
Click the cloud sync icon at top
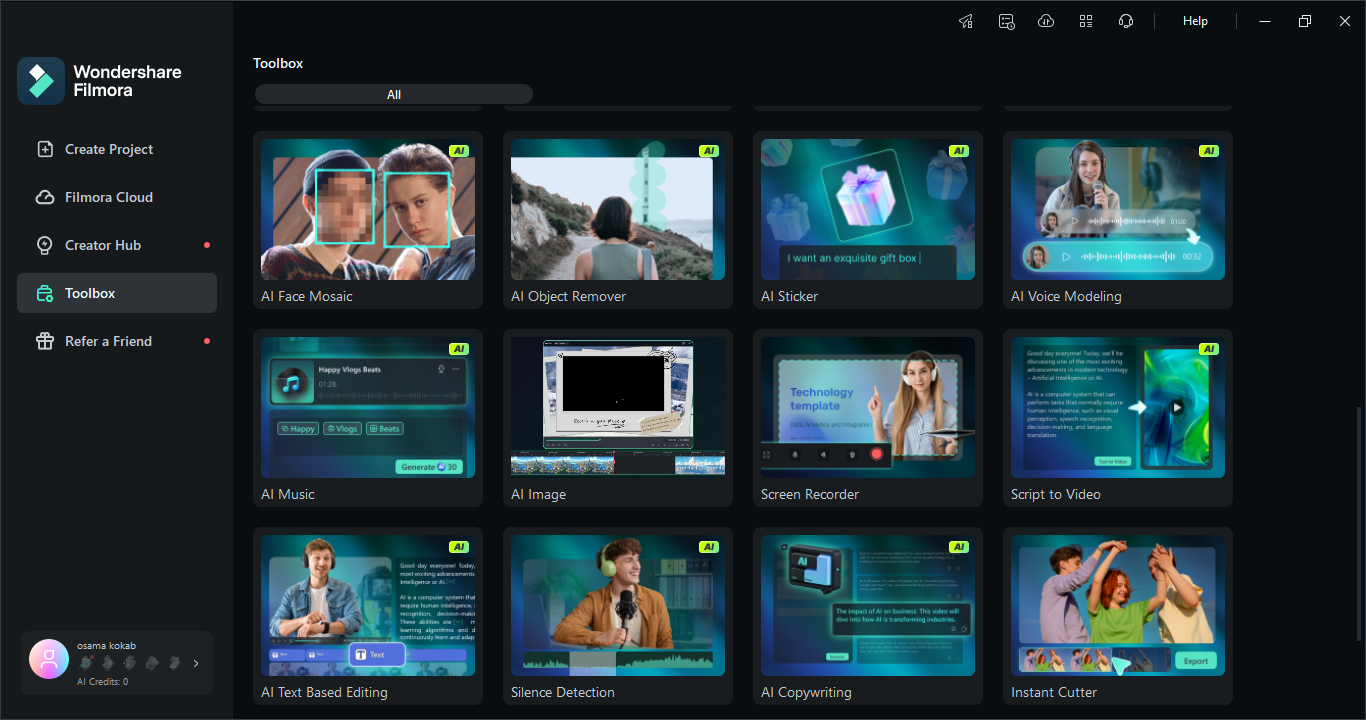coord(1046,21)
